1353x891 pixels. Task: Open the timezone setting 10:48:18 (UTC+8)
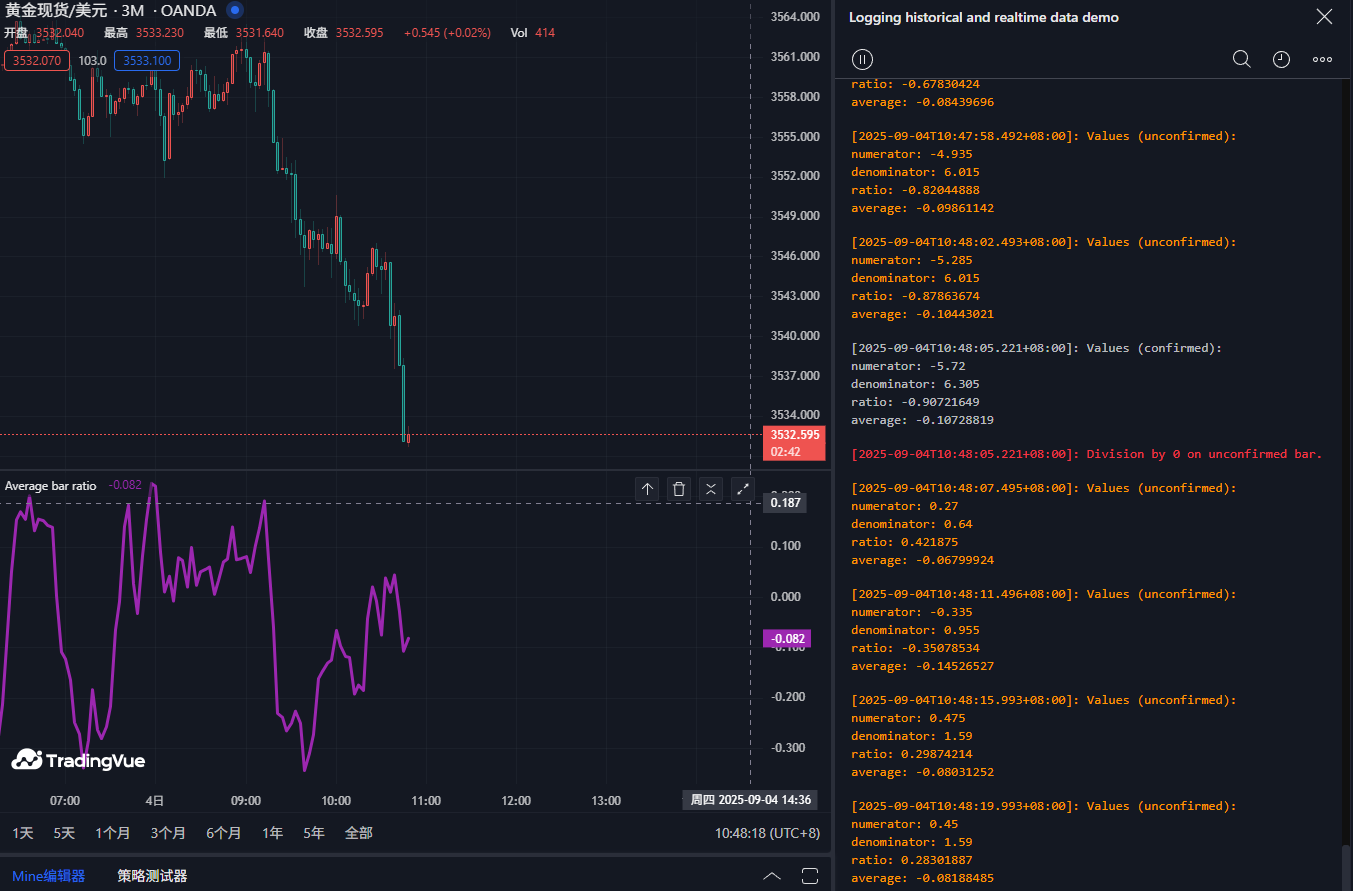coord(767,832)
